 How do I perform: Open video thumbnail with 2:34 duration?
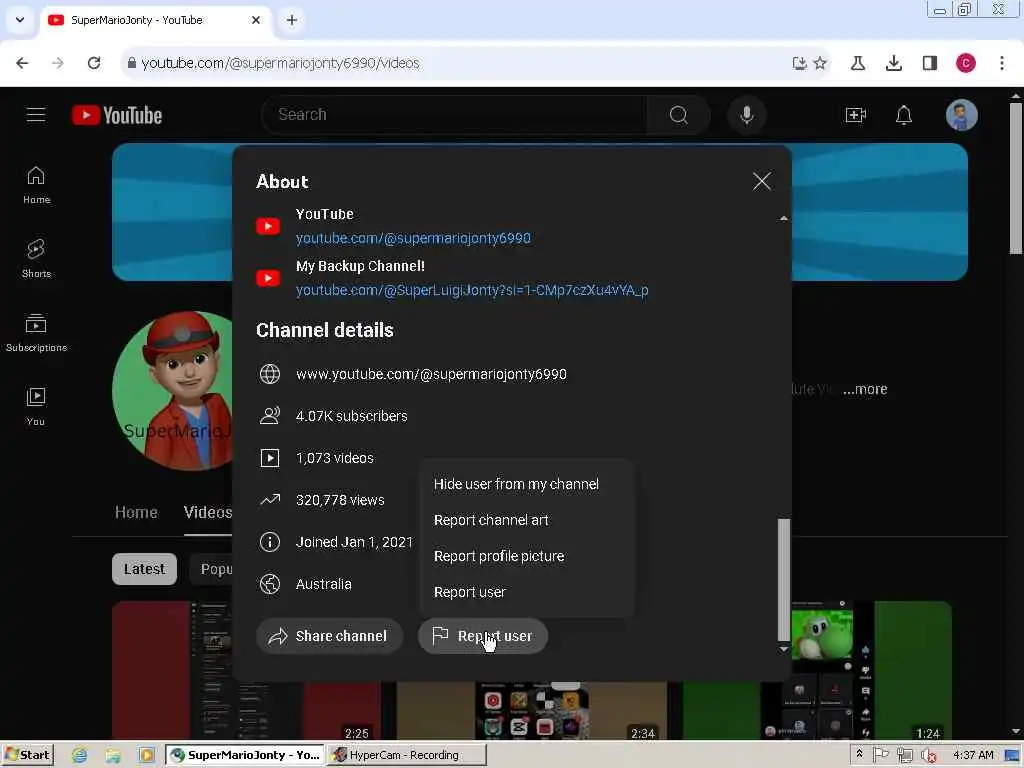coord(532,711)
